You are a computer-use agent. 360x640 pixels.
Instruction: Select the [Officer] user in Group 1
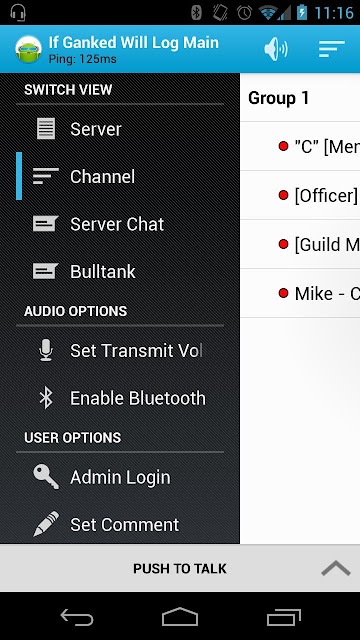point(300,196)
